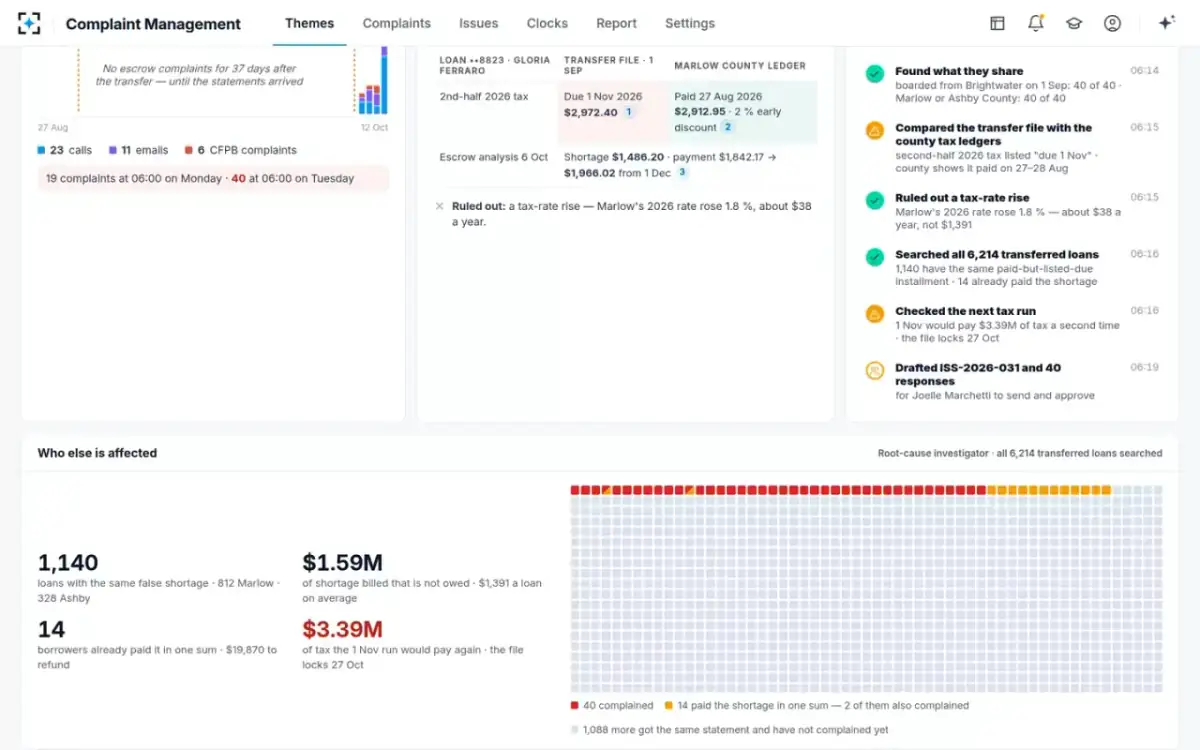1200x750 pixels.
Task: Click the check icon beside Searched all 6,214 transferred loans
Action: click(875, 257)
